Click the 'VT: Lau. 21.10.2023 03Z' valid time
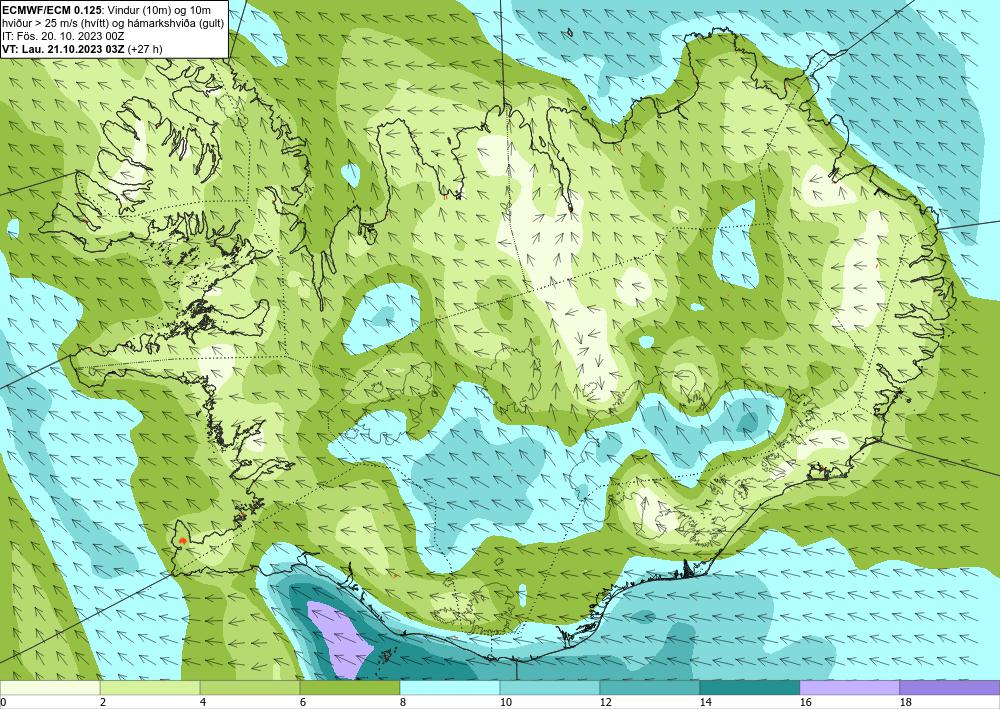Screen dimensions: 1000x709 coord(64,49)
